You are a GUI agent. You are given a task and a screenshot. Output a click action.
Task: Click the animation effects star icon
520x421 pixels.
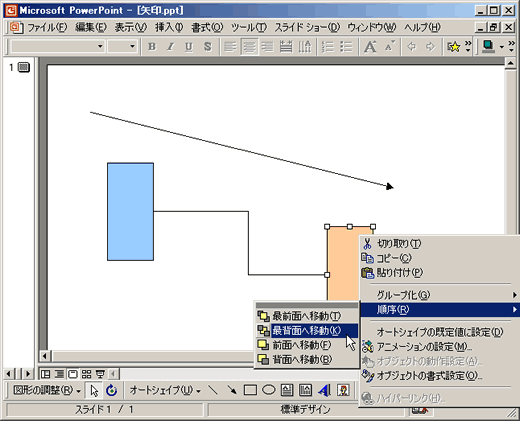pos(453,46)
